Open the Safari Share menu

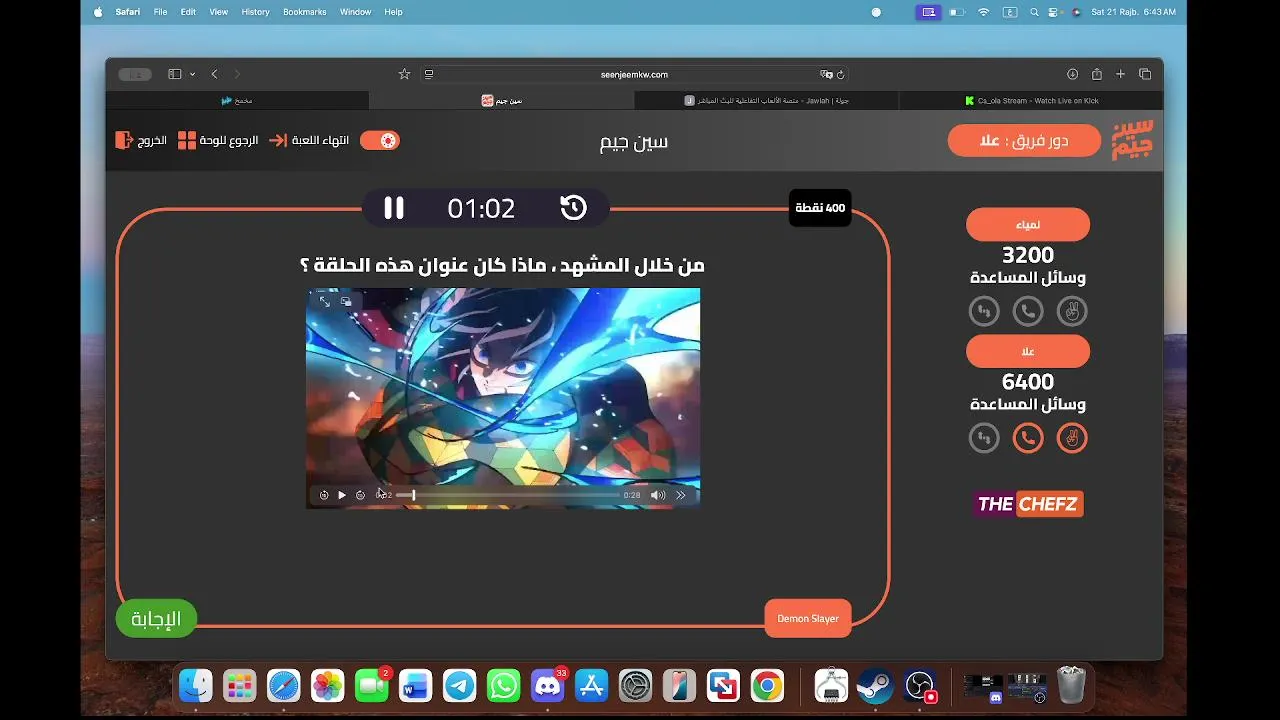pyautogui.click(x=1097, y=74)
